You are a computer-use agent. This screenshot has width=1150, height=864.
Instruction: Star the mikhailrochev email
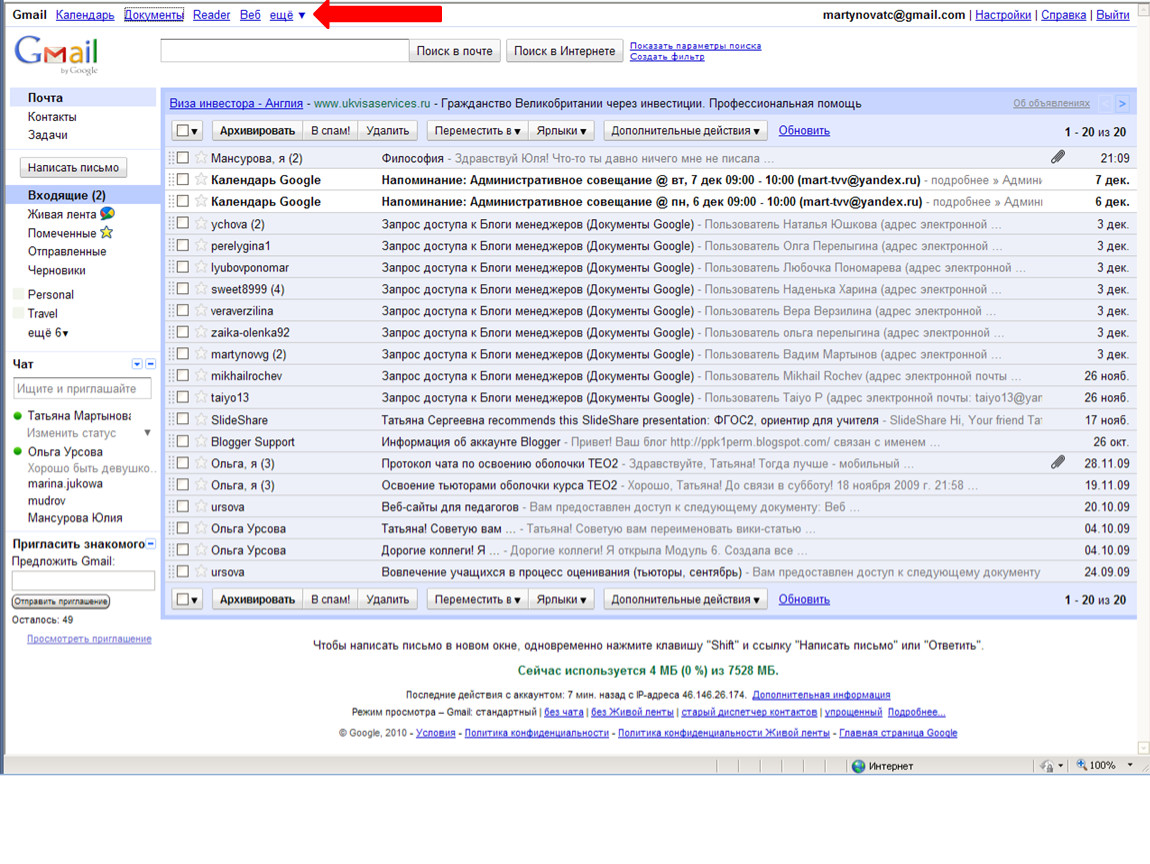(x=201, y=376)
